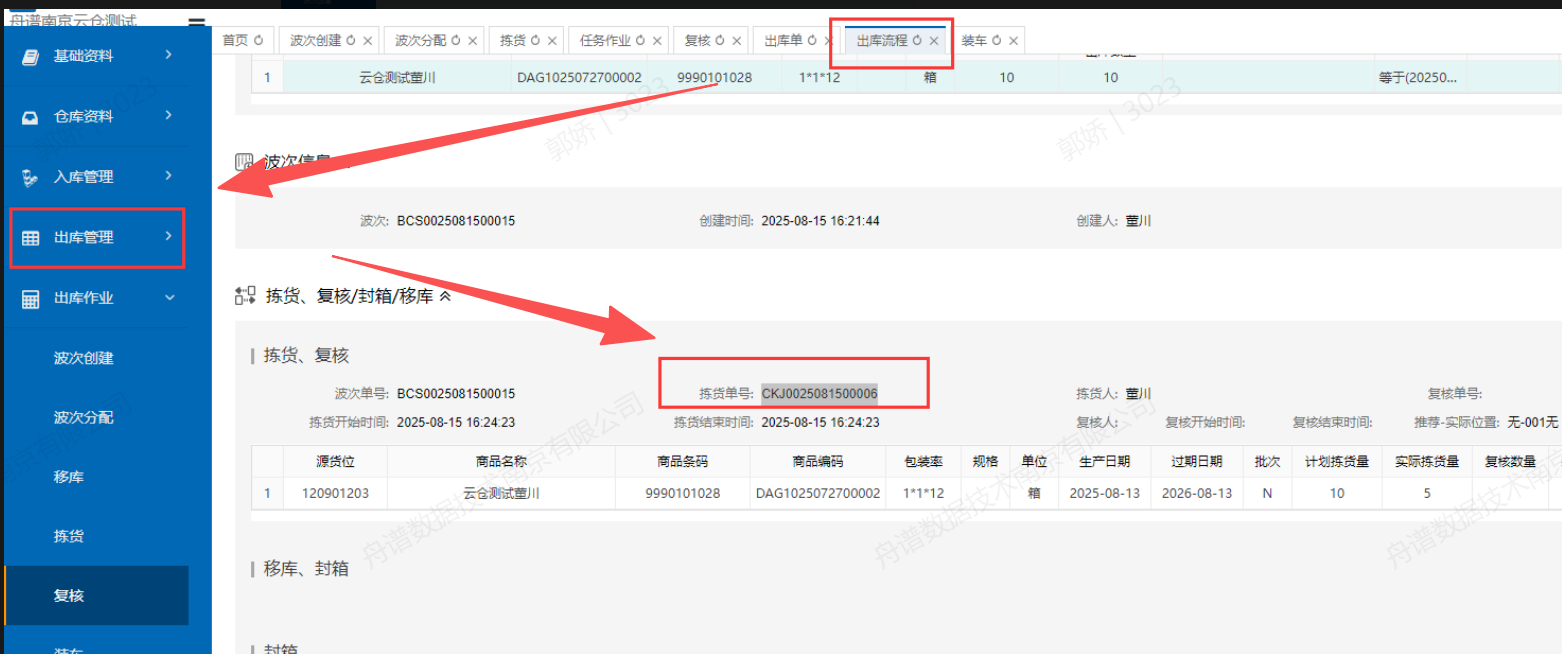Image resolution: width=1562 pixels, height=654 pixels.
Task: Switch to the 拣货 tab
Action: pos(512,40)
